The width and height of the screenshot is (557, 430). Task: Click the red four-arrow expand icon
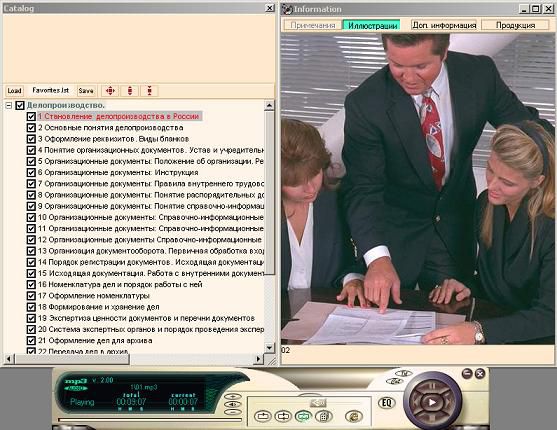click(x=110, y=91)
